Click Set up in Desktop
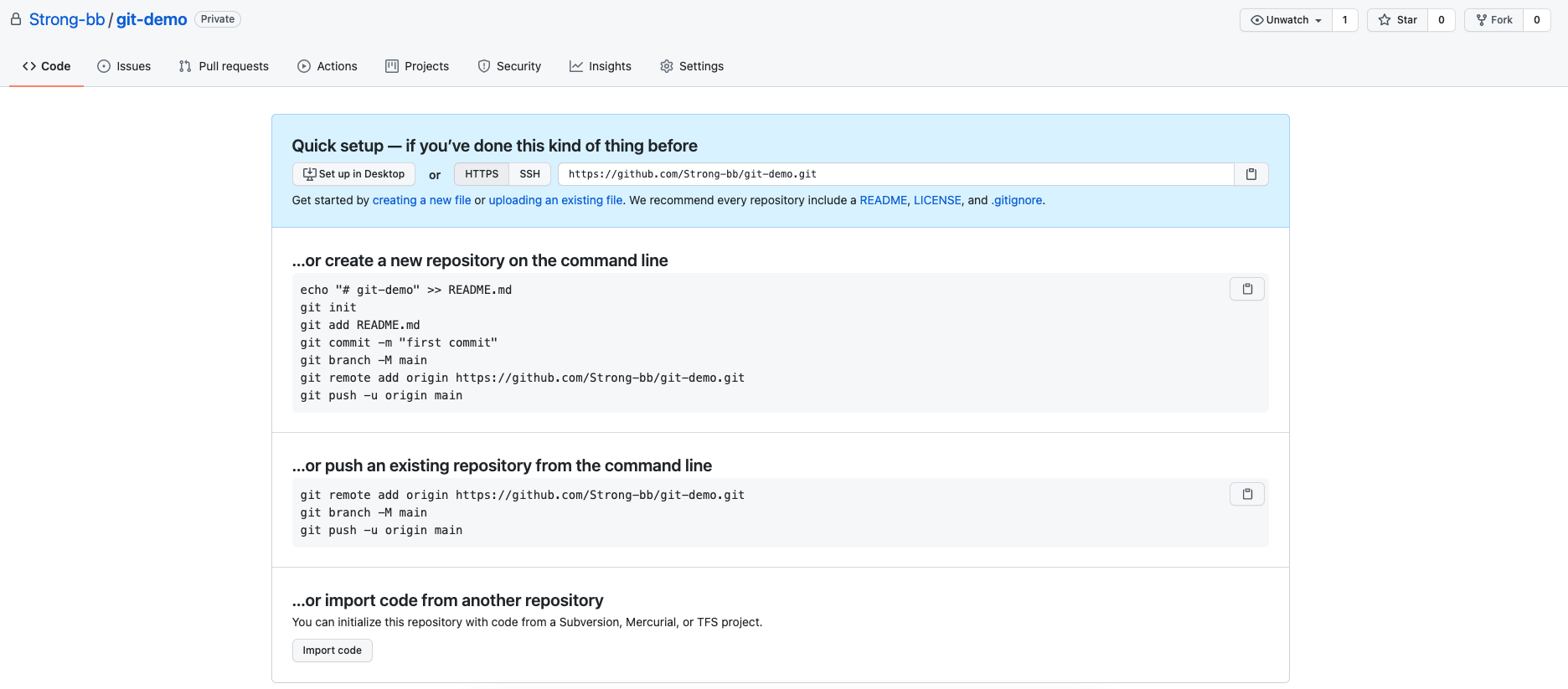Screen dimensions: 1568x689 (353, 174)
